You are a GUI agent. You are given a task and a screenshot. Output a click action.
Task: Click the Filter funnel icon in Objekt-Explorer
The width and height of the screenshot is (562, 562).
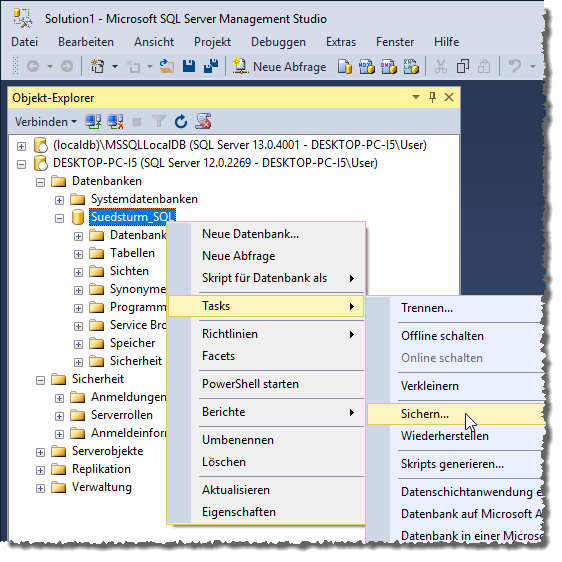[x=159, y=122]
